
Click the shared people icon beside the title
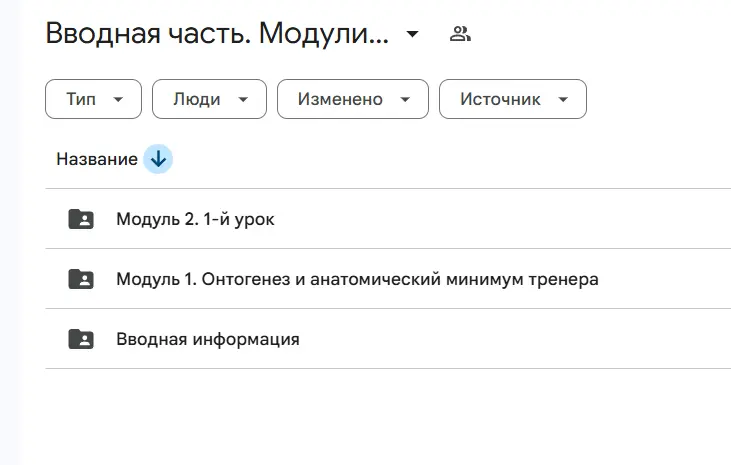click(x=460, y=34)
